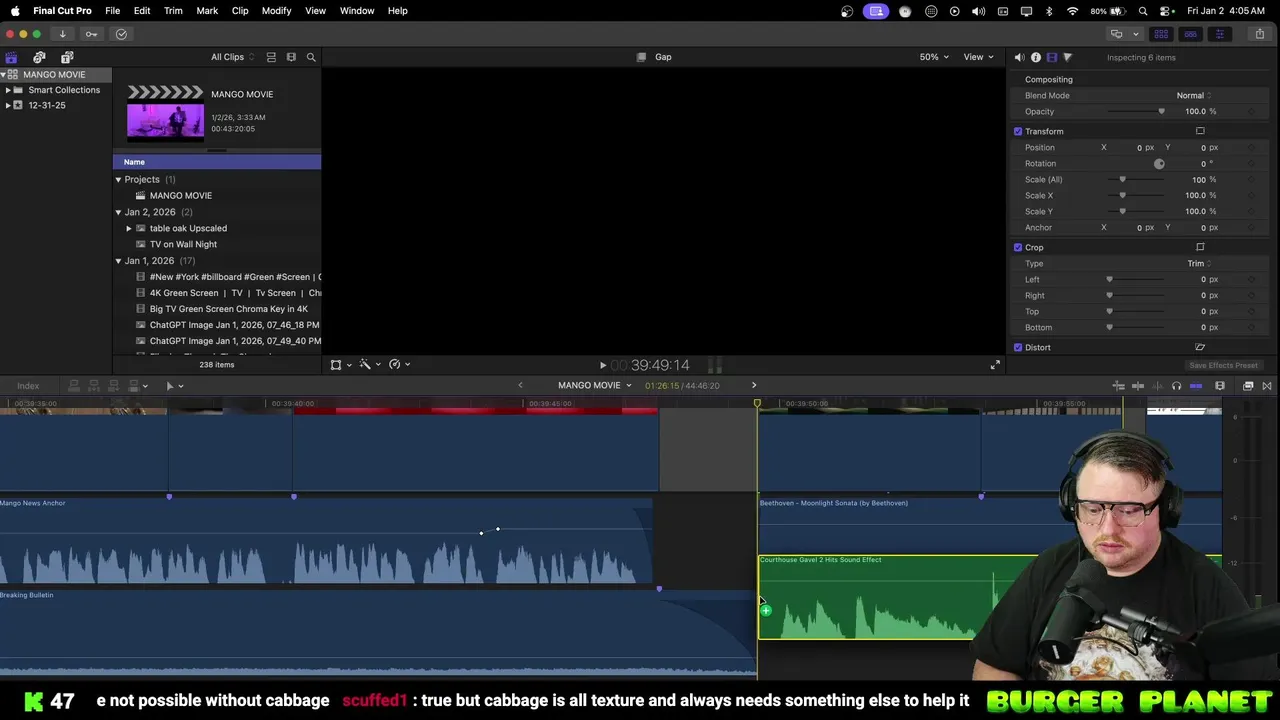Turn the Rotation dial

coord(1159,164)
